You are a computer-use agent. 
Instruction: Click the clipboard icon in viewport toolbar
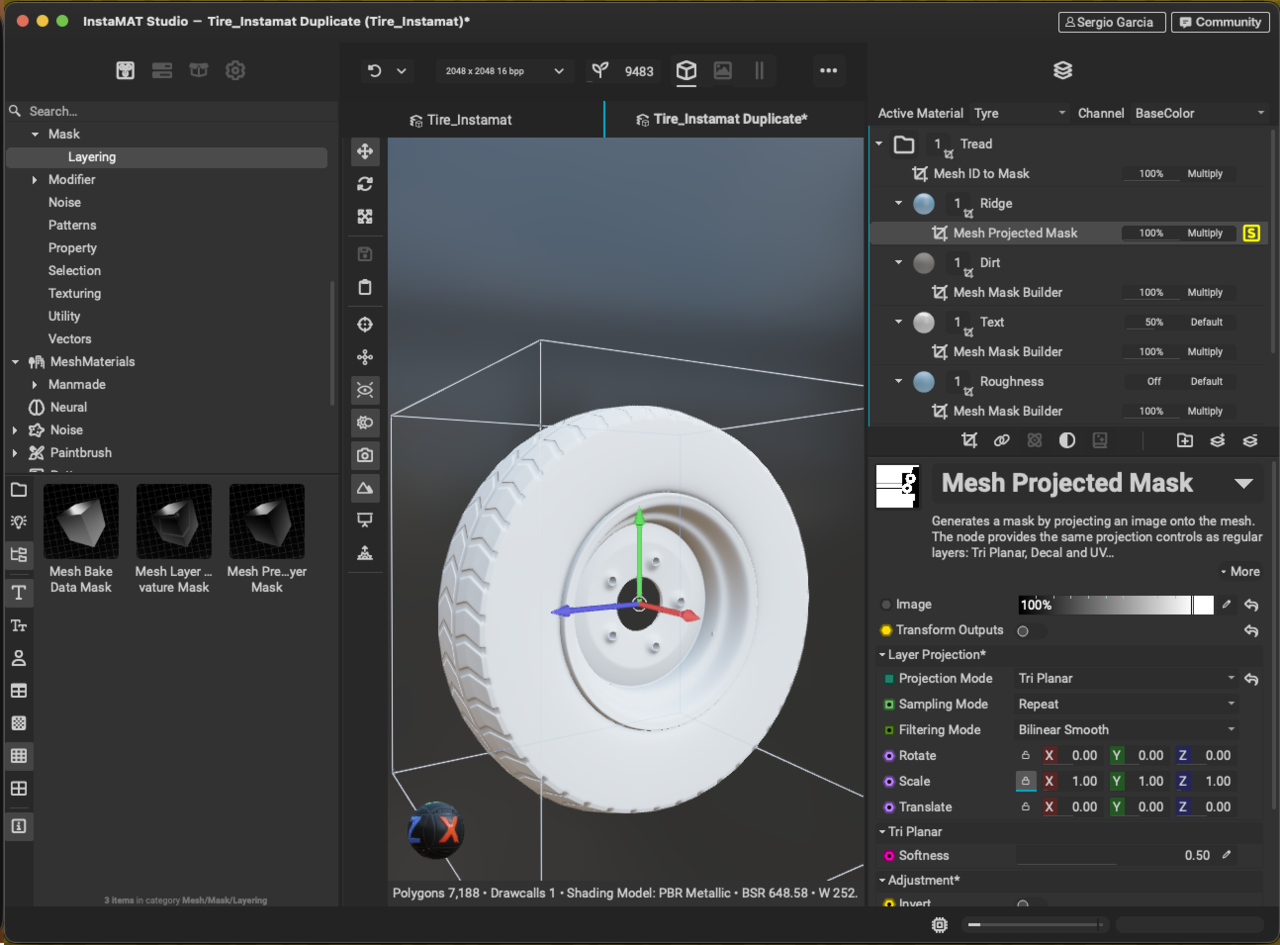[x=365, y=288]
